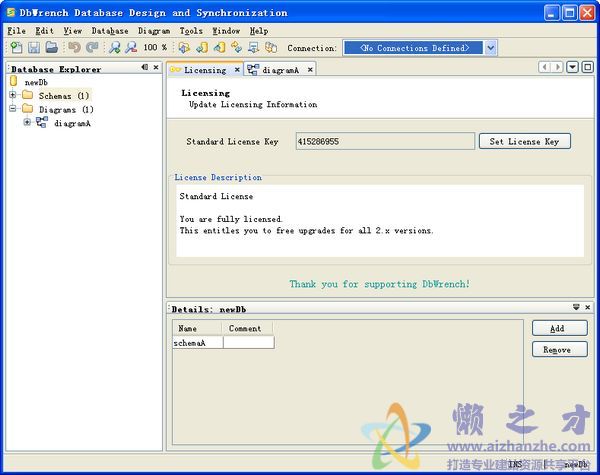Select the 'diagramA' tree label
The height and width of the screenshot is (475, 600).
click(x=72, y=123)
